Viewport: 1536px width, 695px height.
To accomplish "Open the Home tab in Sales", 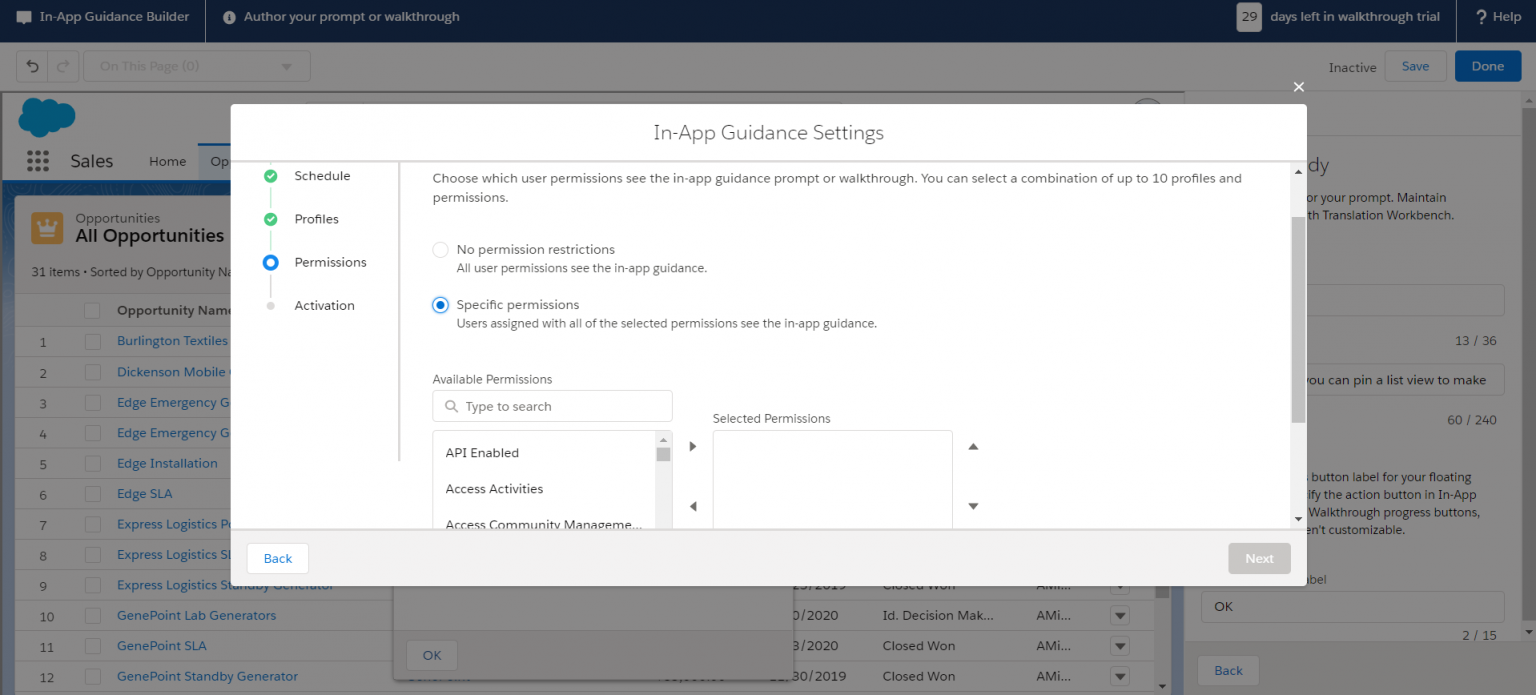I will coord(167,161).
